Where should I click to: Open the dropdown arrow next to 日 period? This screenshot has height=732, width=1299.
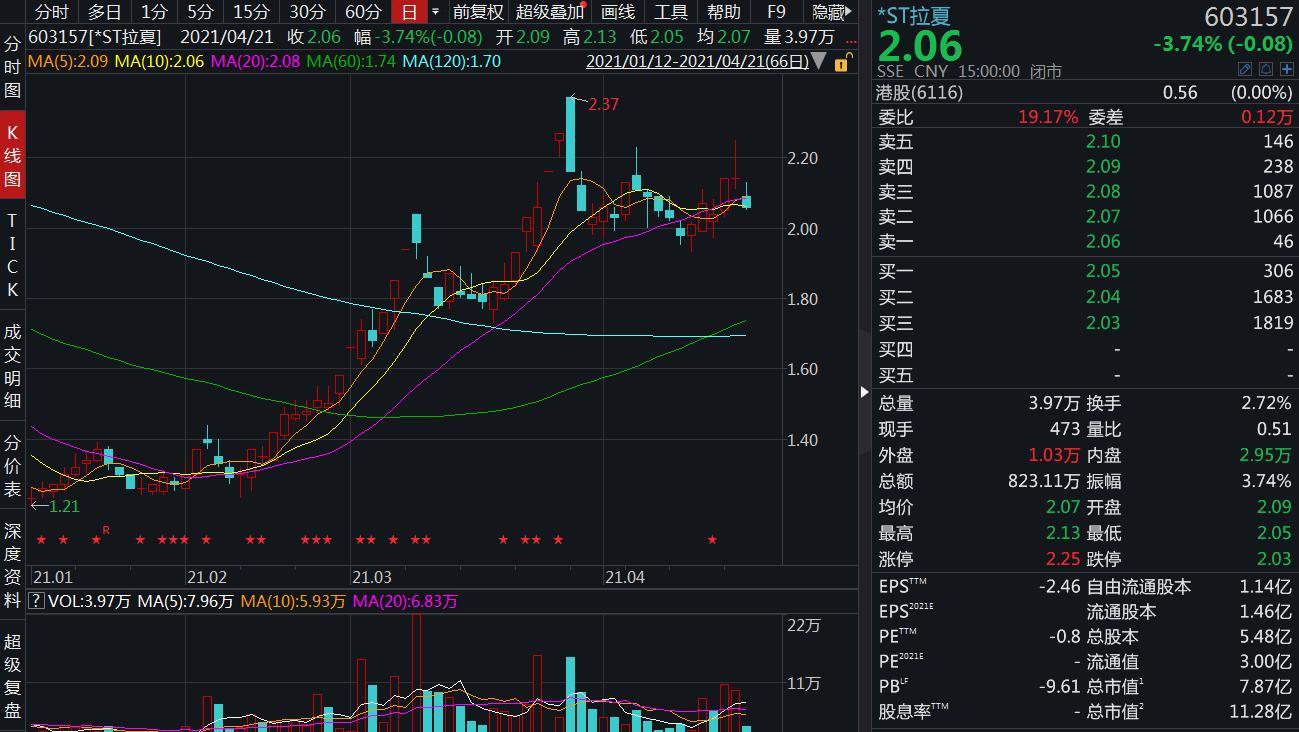435,12
